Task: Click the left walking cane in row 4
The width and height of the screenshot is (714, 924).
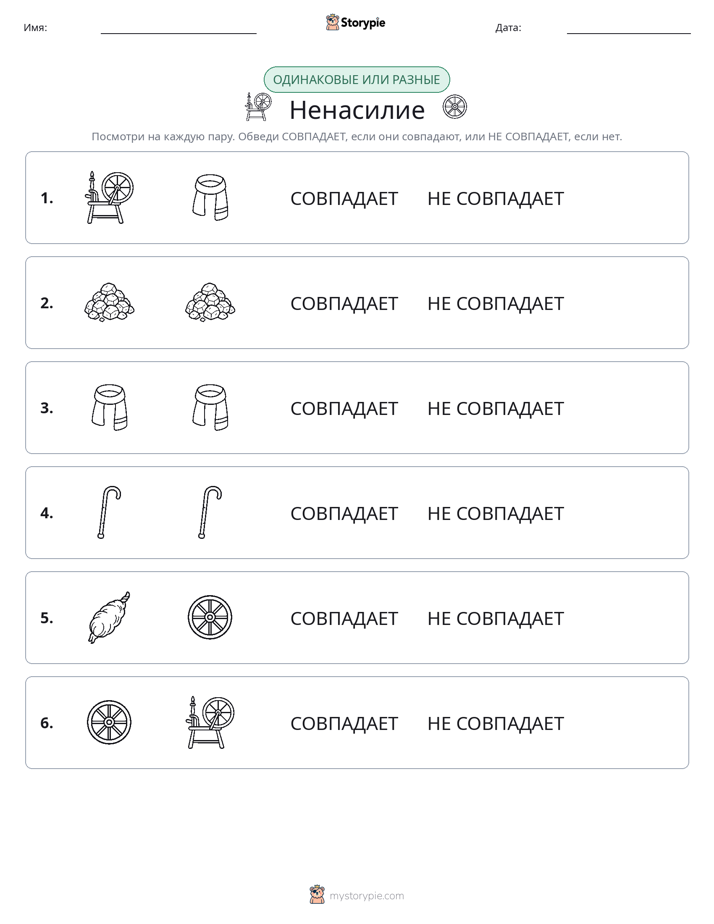Action: [110, 512]
